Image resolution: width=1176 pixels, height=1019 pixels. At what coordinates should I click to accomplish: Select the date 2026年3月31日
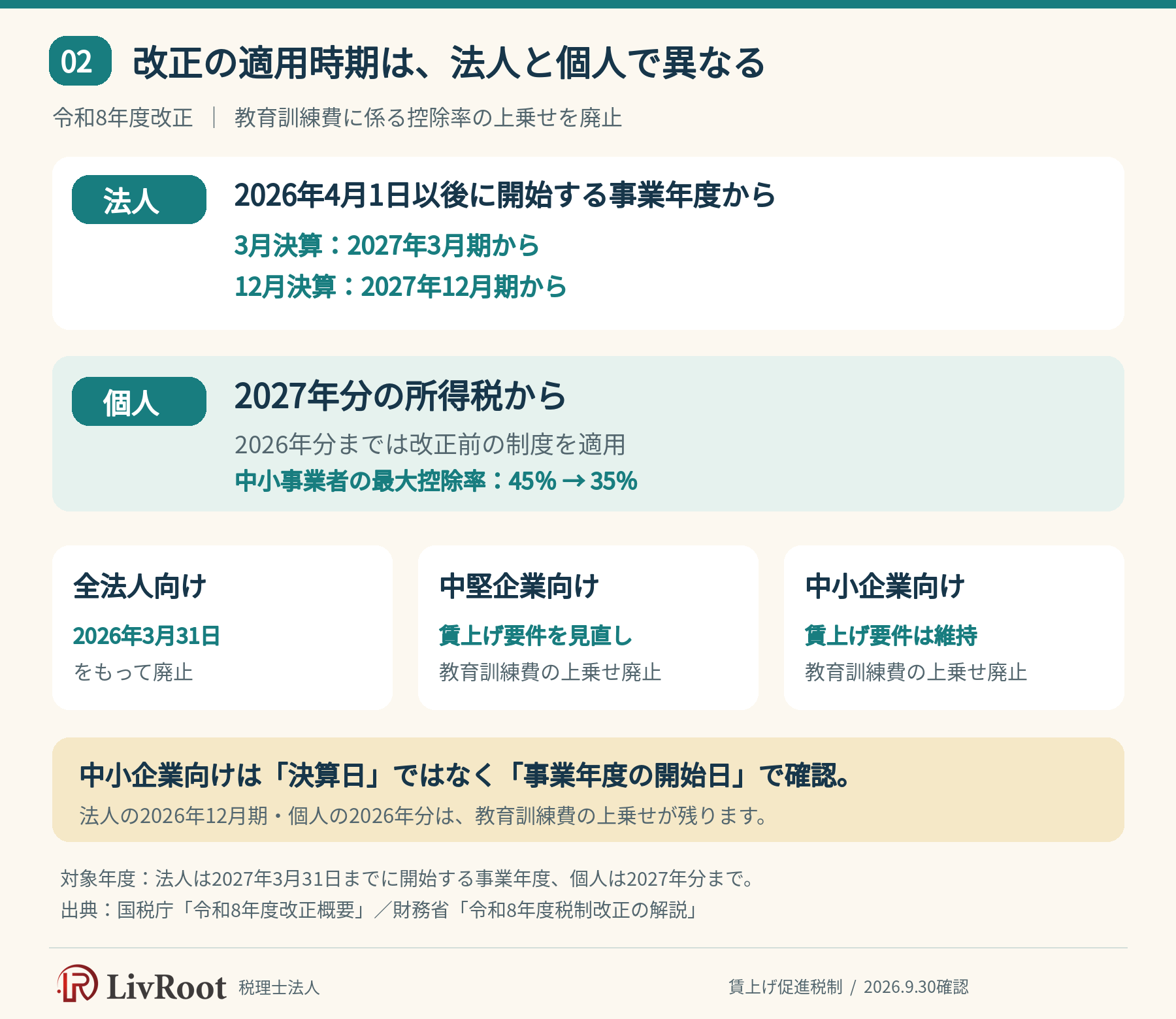[146, 636]
